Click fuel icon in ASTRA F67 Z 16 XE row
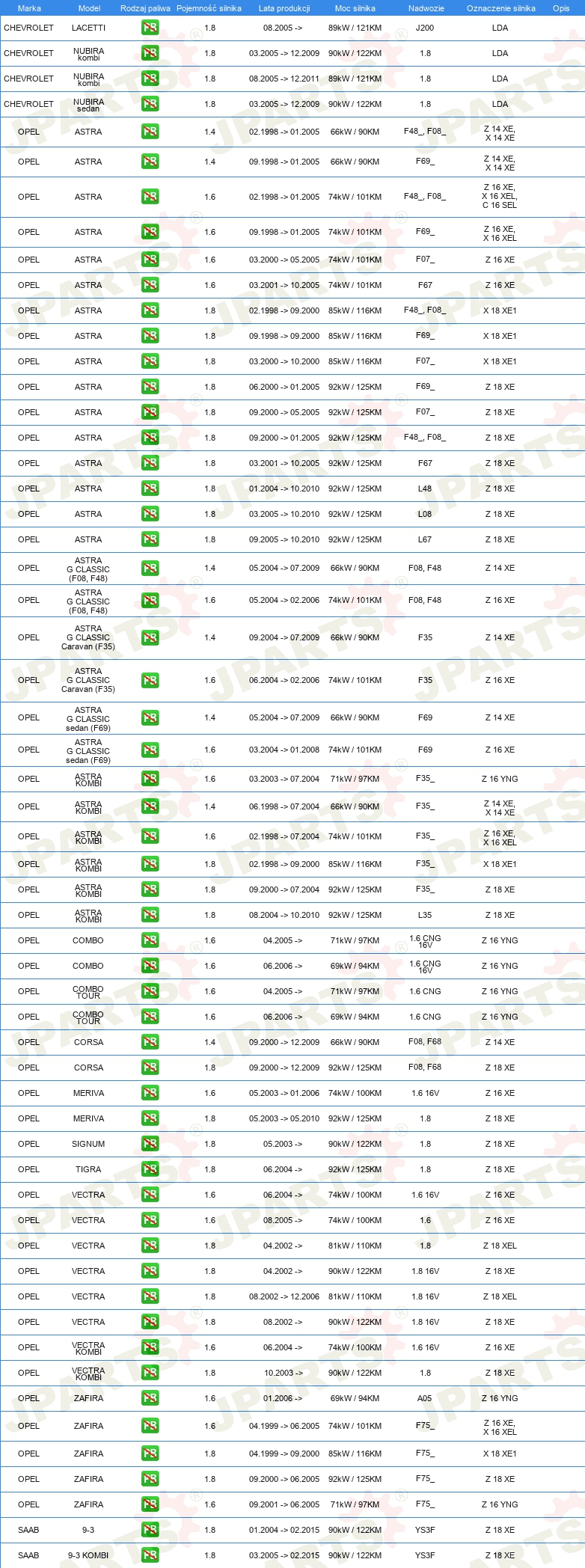Viewport: 585px width, 1568px height. coord(150,285)
